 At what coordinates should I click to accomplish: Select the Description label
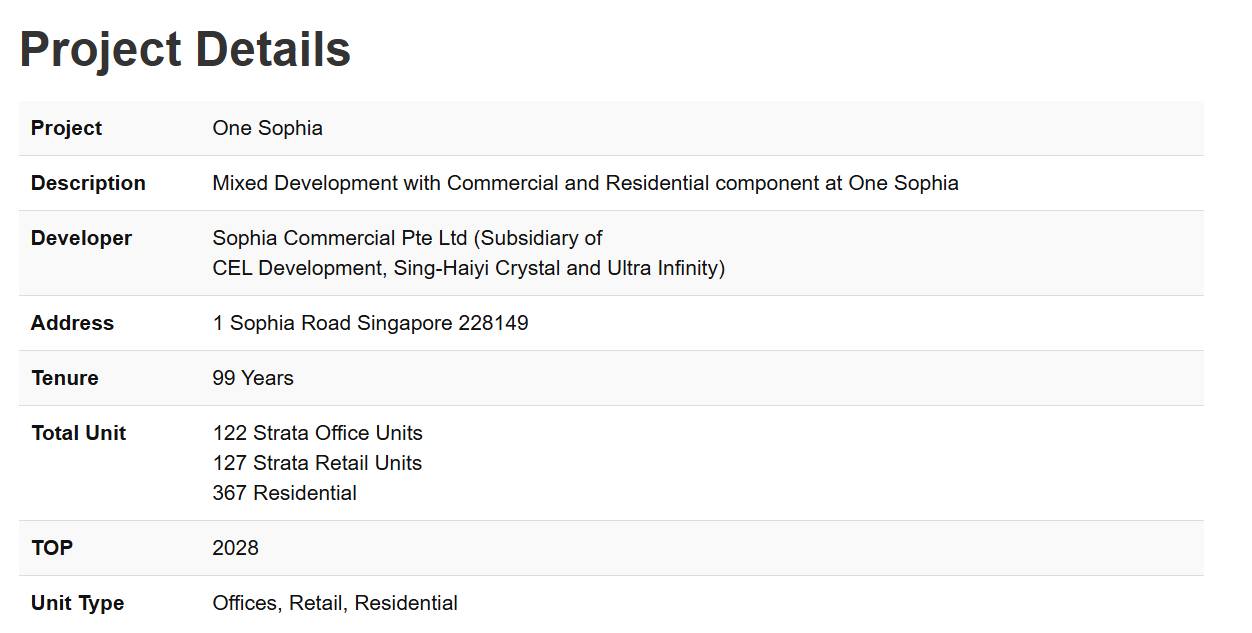[88, 183]
